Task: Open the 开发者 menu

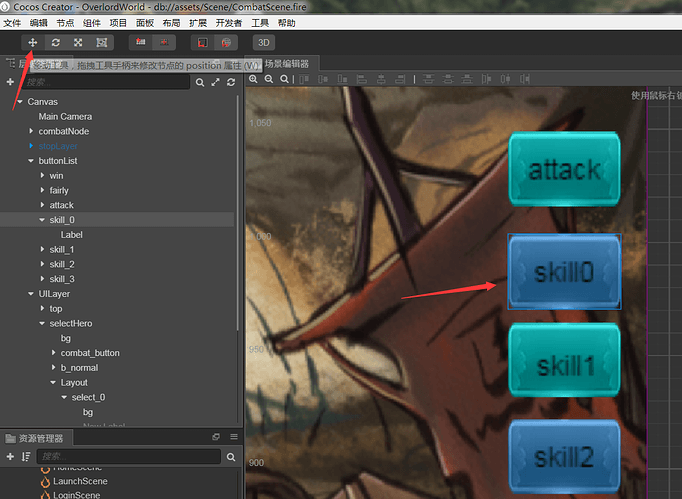Action: click(x=229, y=23)
